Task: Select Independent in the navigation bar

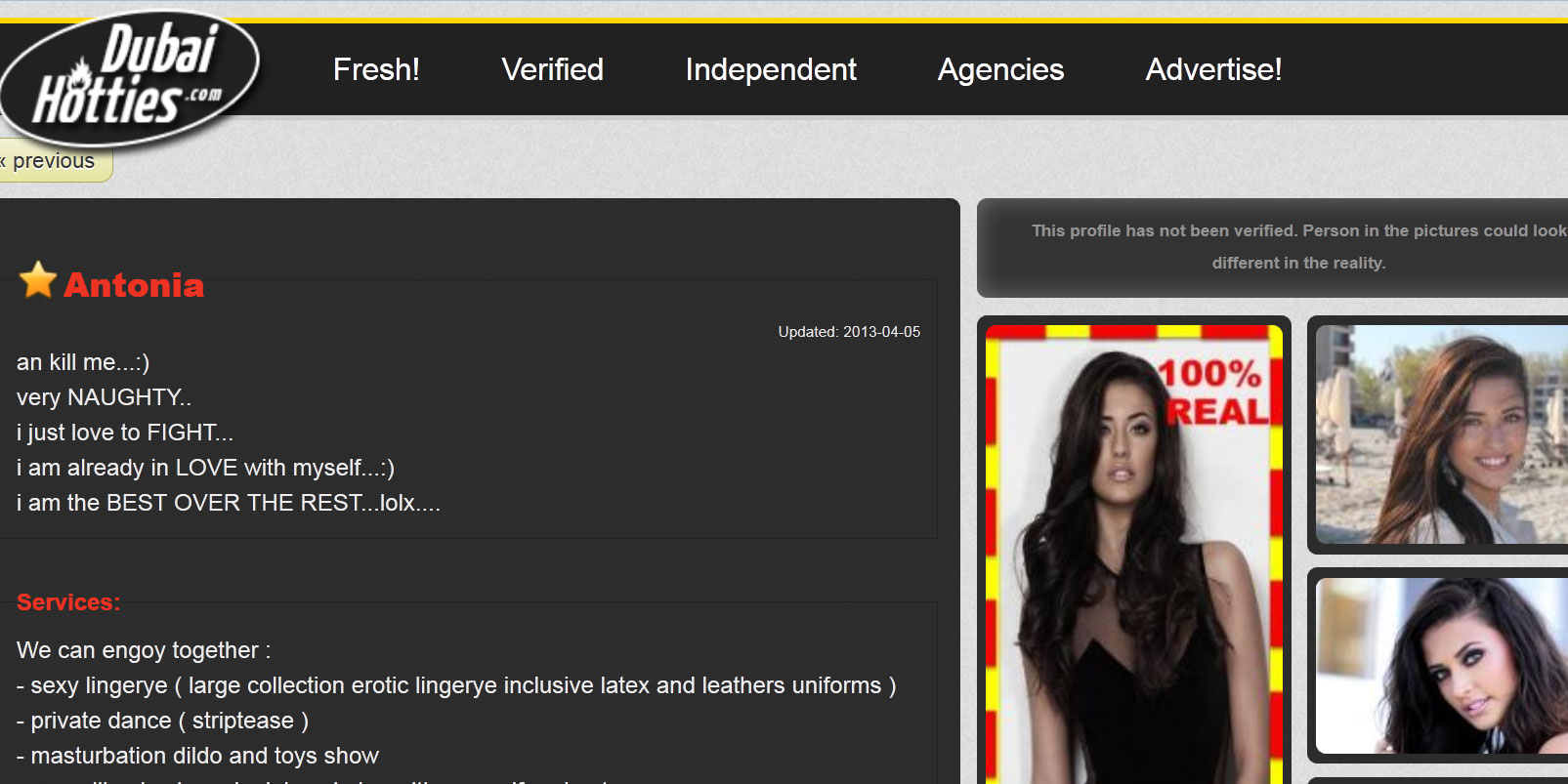Action: pos(770,69)
